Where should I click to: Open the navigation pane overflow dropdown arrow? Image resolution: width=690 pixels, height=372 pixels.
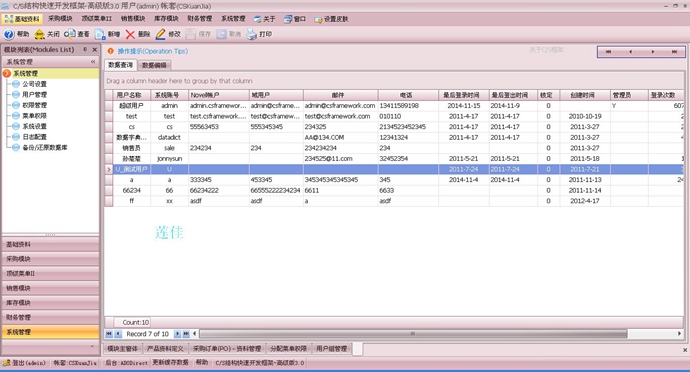click(x=92, y=346)
